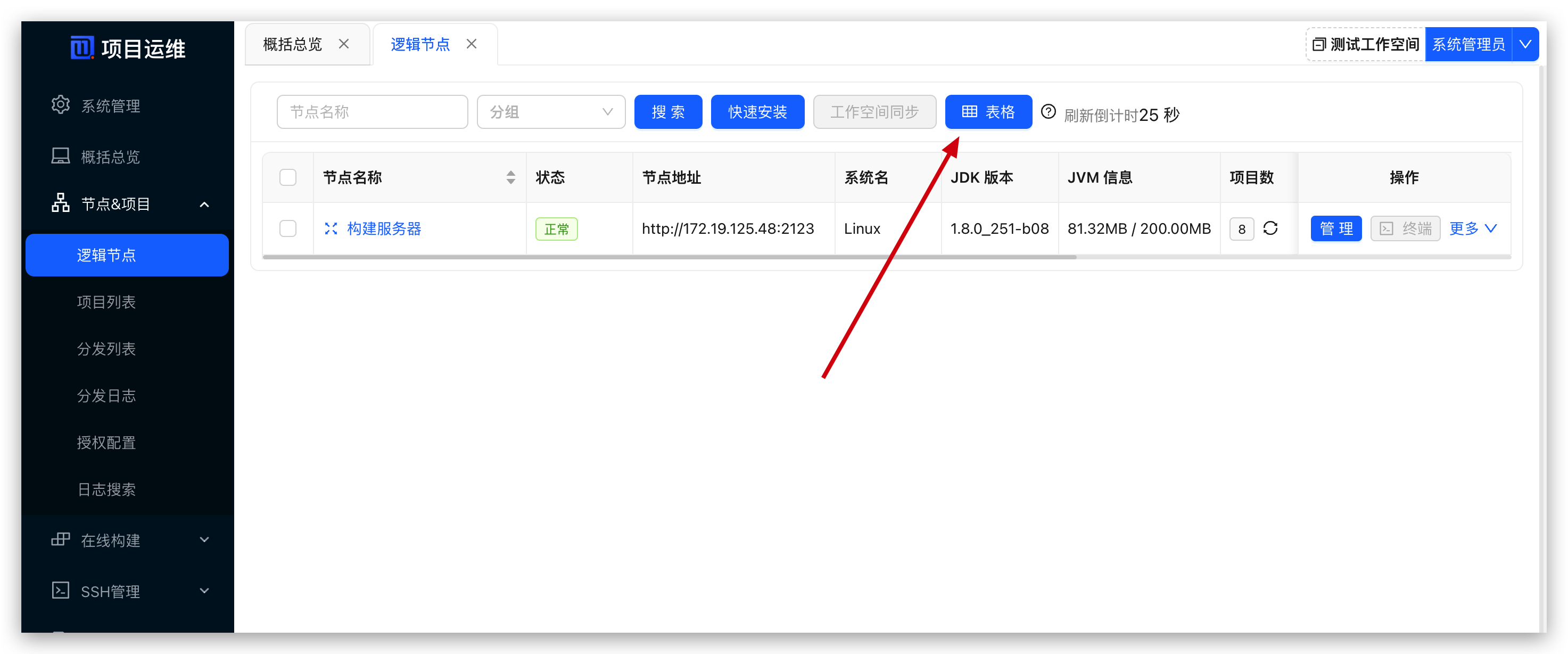Click the help question mark icon
Image resolution: width=1568 pixels, height=654 pixels.
[x=1048, y=112]
